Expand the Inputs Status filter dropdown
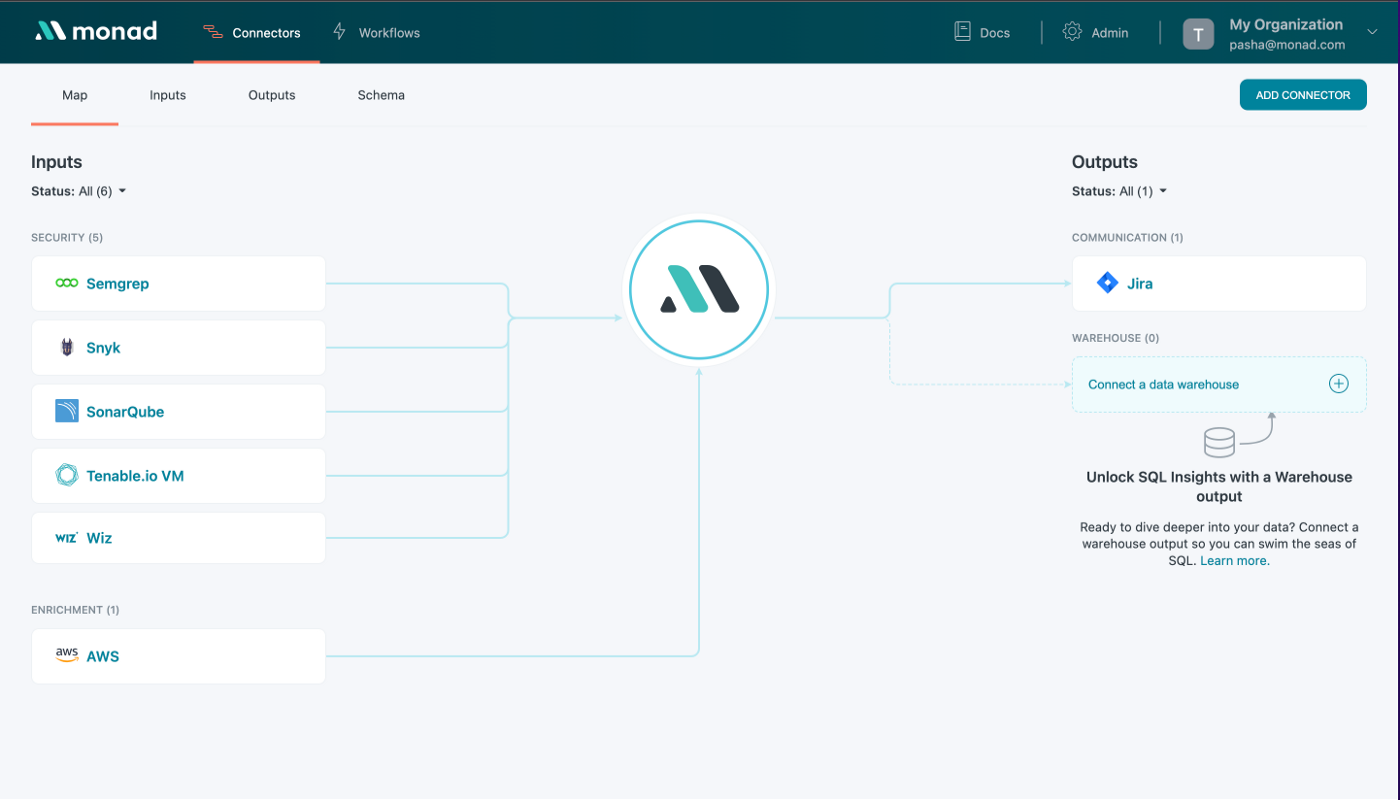This screenshot has width=1400, height=800. coord(79,191)
